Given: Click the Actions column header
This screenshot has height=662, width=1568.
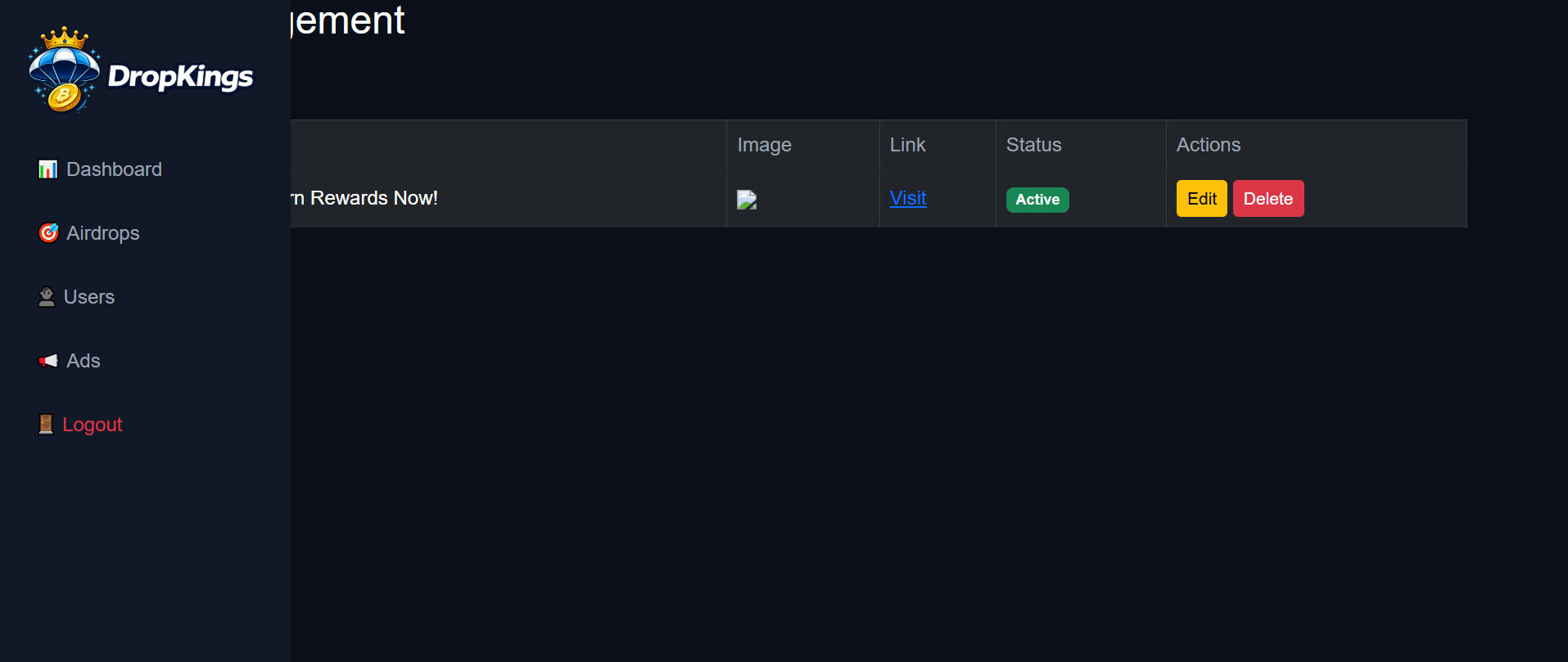Looking at the screenshot, I should coord(1209,145).
